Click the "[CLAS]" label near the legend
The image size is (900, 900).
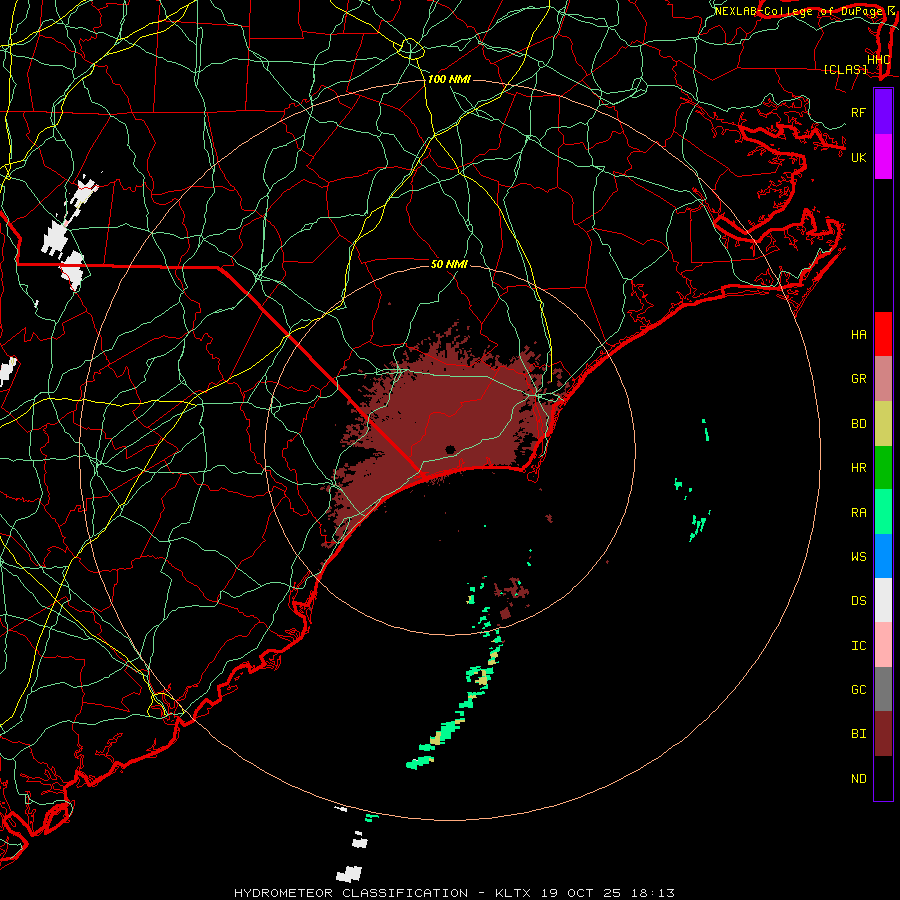point(845,70)
